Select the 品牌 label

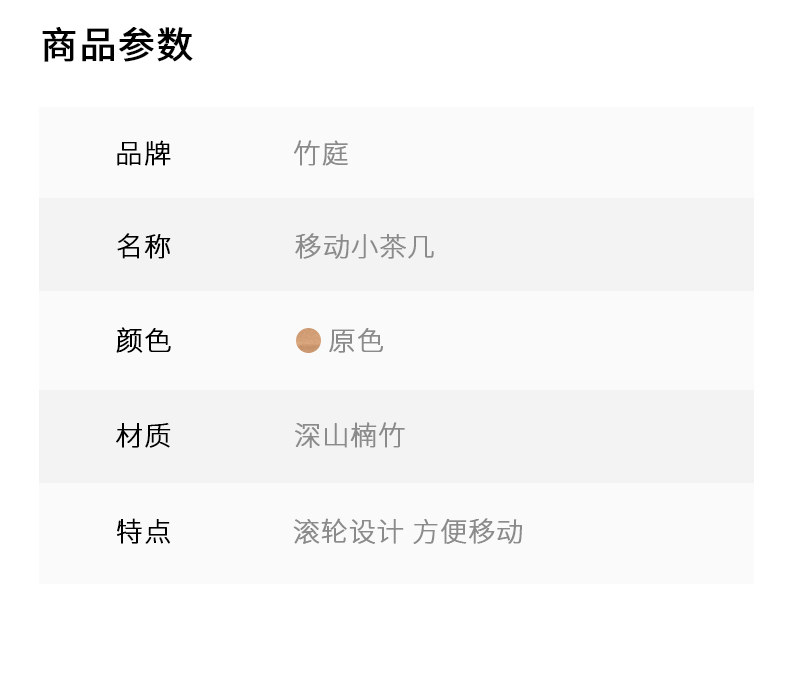(144, 154)
